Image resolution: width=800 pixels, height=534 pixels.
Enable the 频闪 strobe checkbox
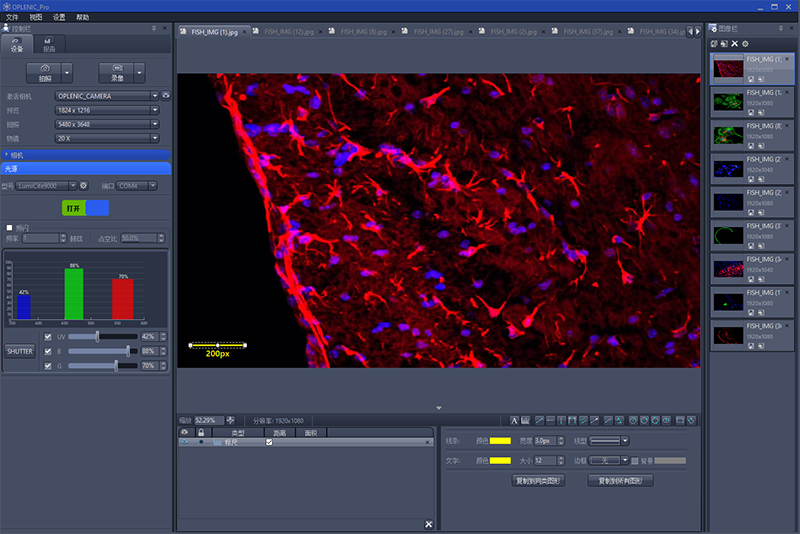(10, 227)
